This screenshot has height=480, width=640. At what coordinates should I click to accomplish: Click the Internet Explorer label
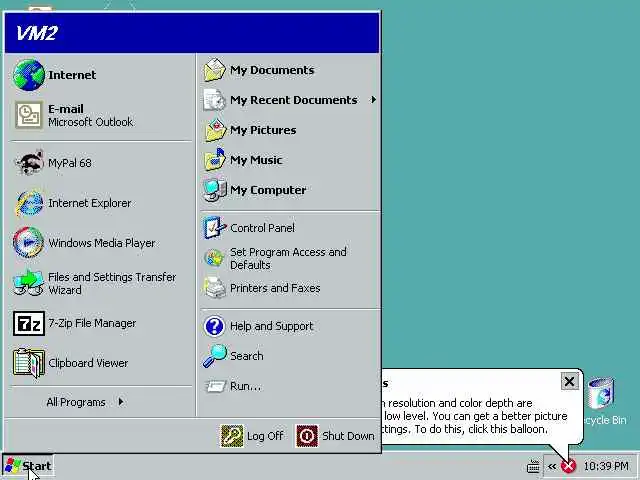click(x=89, y=203)
